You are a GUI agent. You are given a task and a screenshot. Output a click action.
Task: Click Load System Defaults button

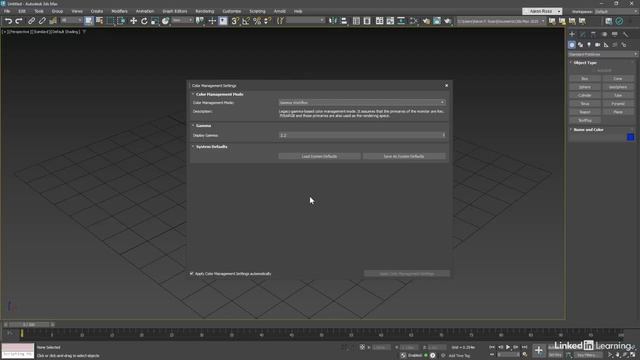(319, 156)
